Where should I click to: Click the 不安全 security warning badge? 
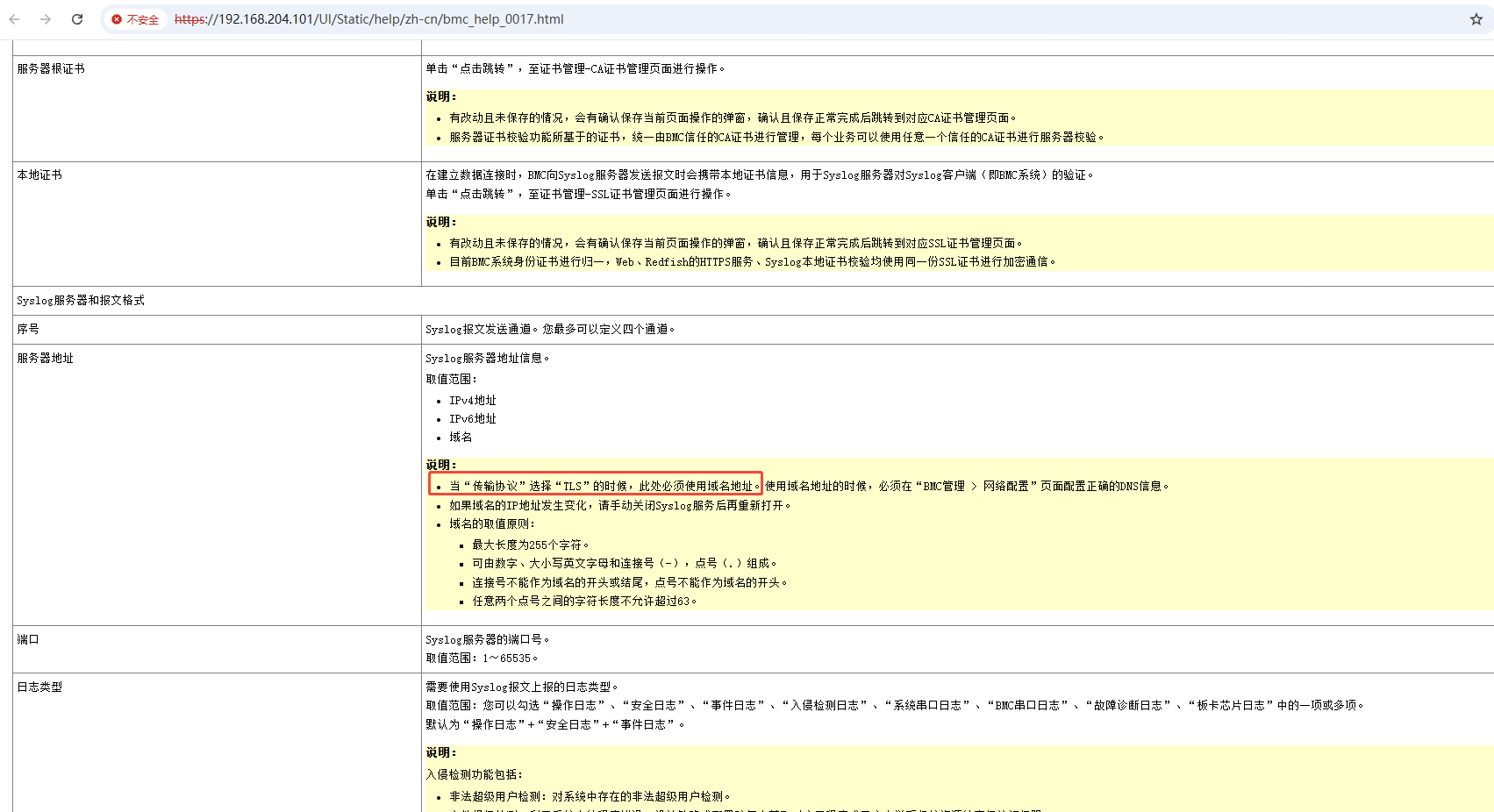tap(136, 19)
